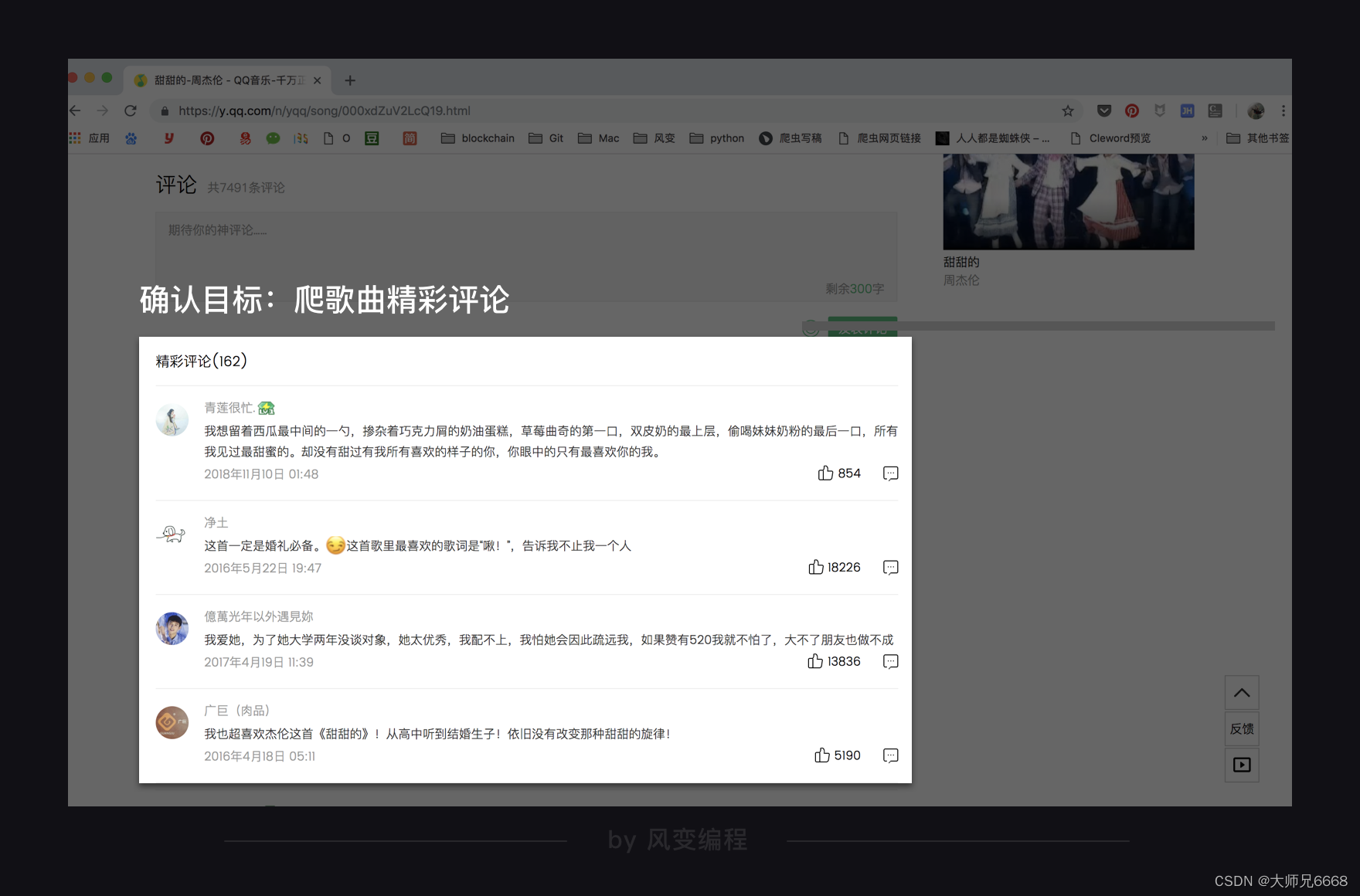Expand the Git bookmarks folder
The image size is (1360, 896).
(546, 138)
